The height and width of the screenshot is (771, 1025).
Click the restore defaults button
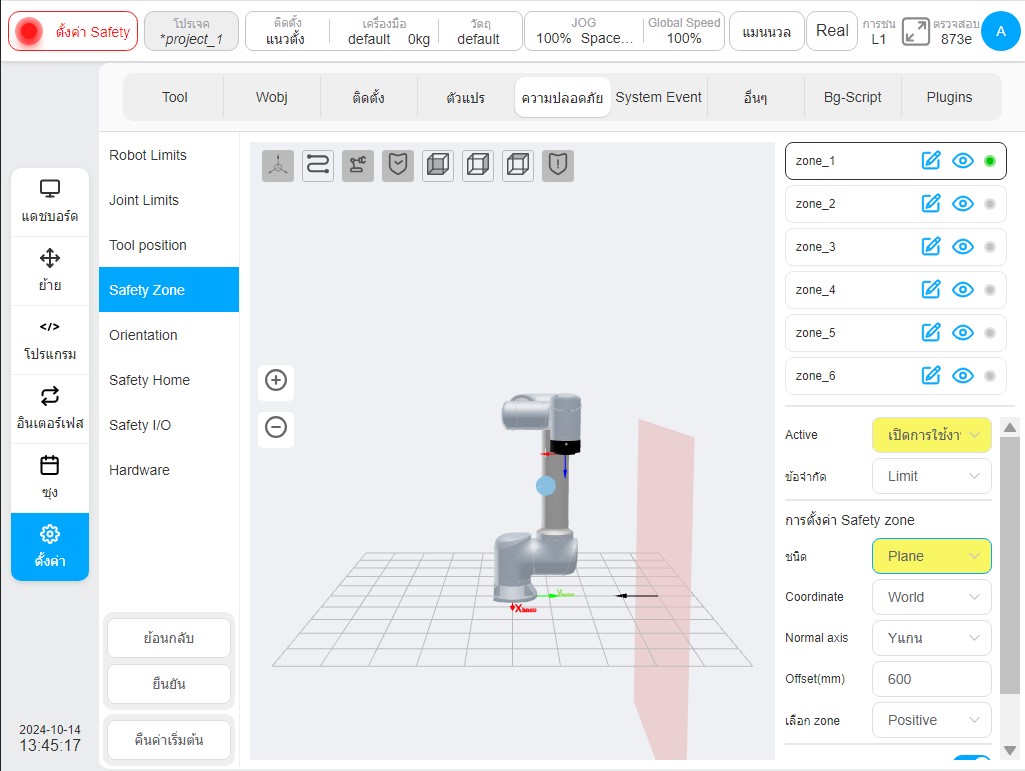pos(169,740)
